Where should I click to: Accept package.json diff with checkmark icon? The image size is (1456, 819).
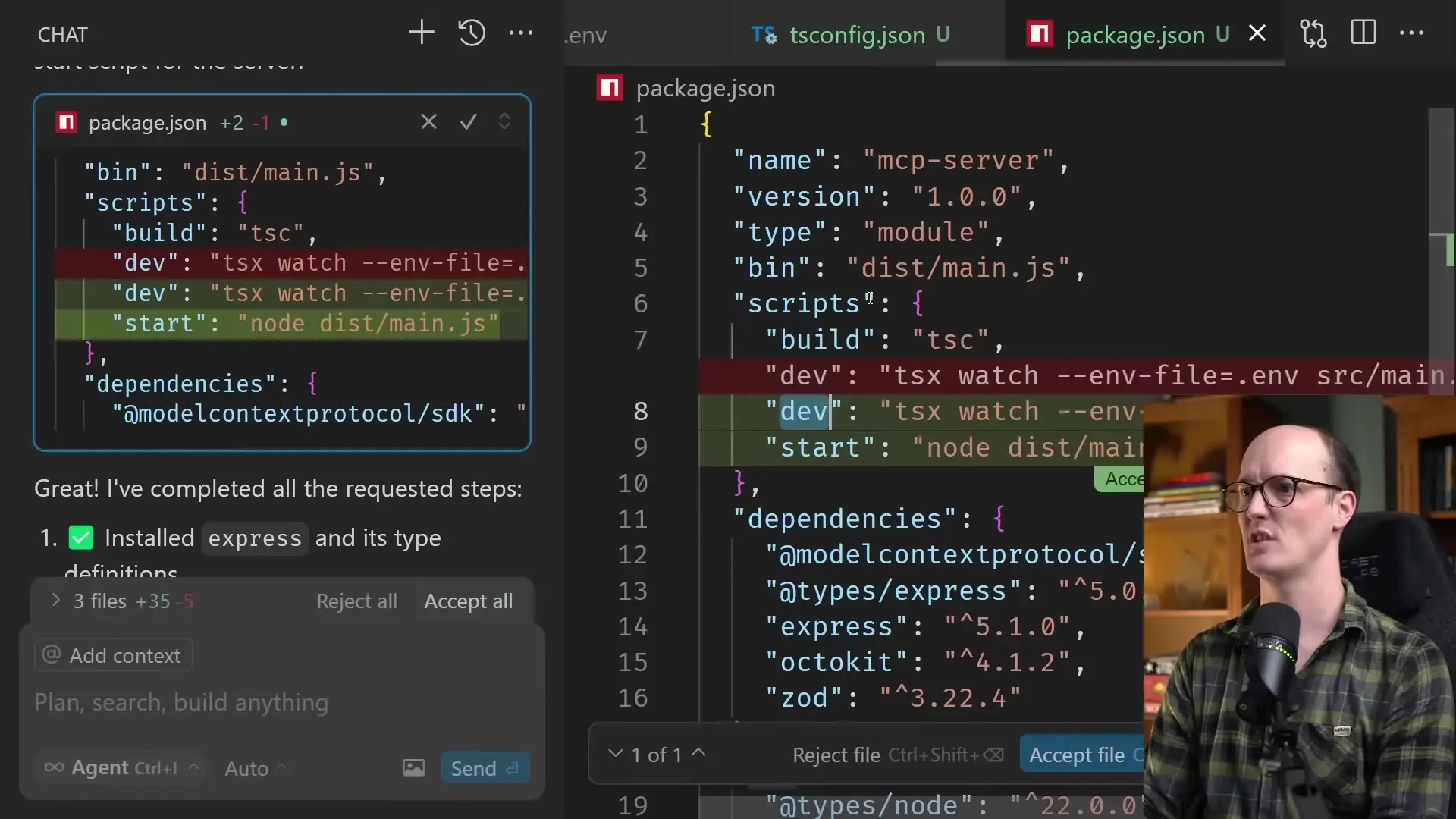[x=469, y=122]
